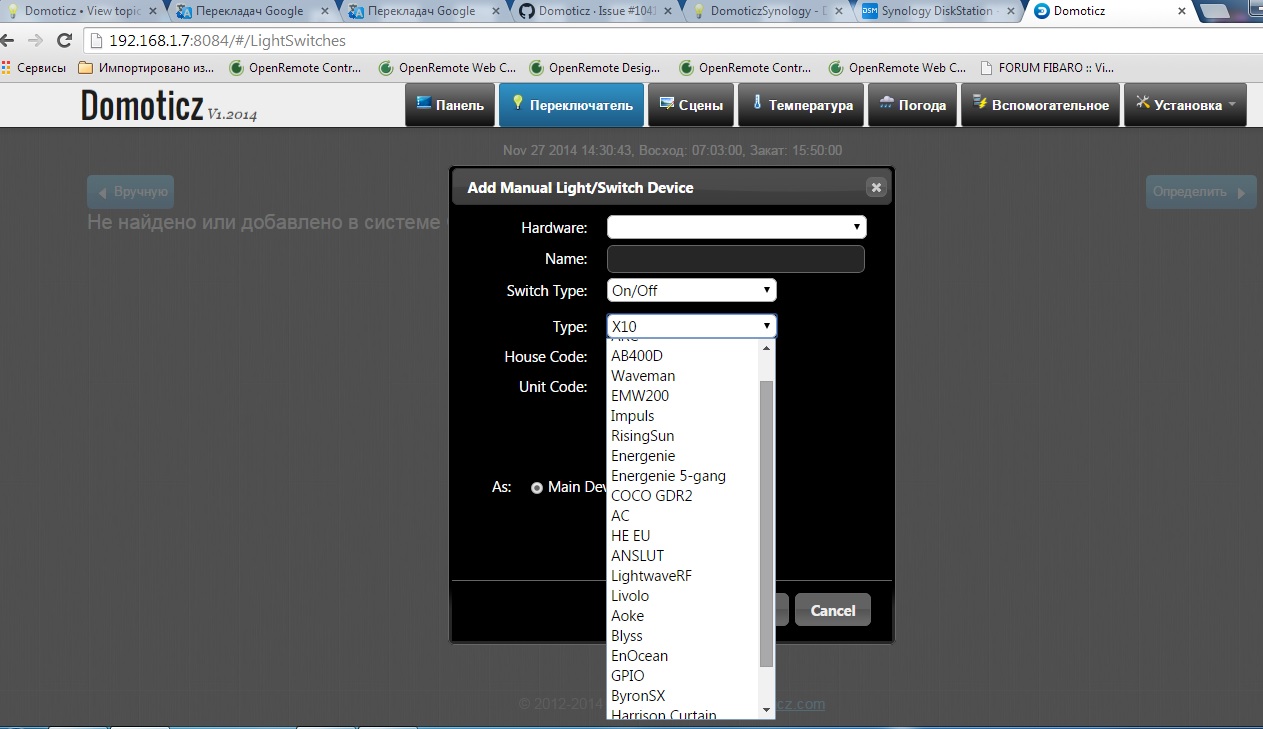Open the FORUM FIBARO bookmark

click(1049, 68)
